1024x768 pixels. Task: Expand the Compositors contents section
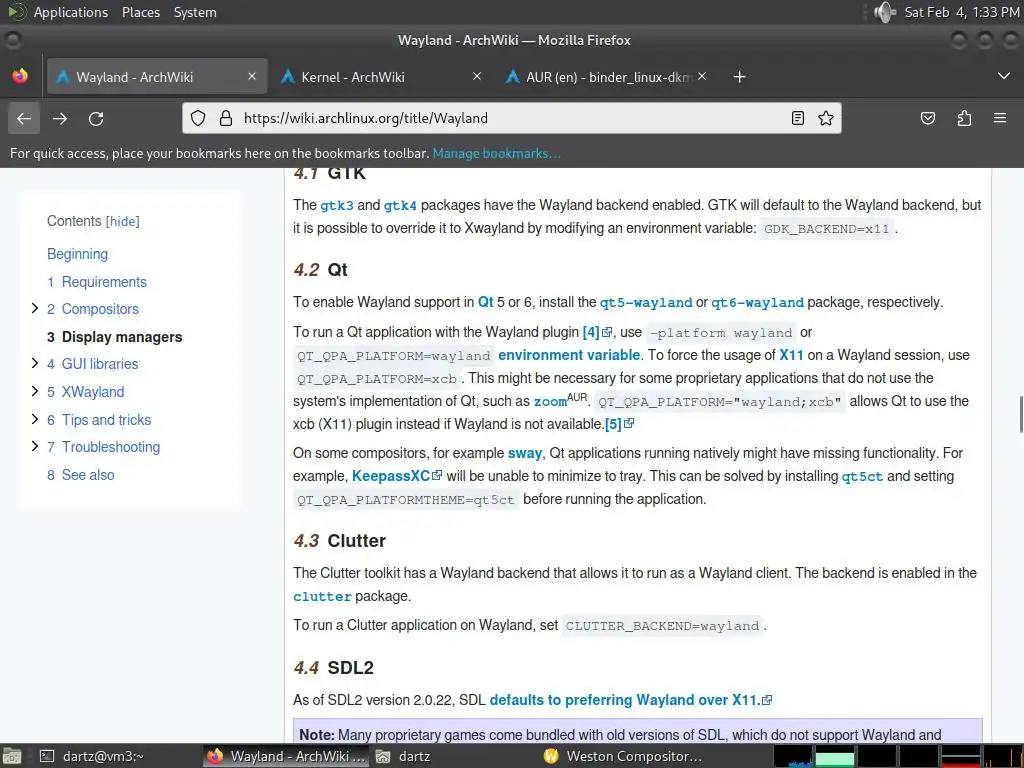[x=35, y=308]
